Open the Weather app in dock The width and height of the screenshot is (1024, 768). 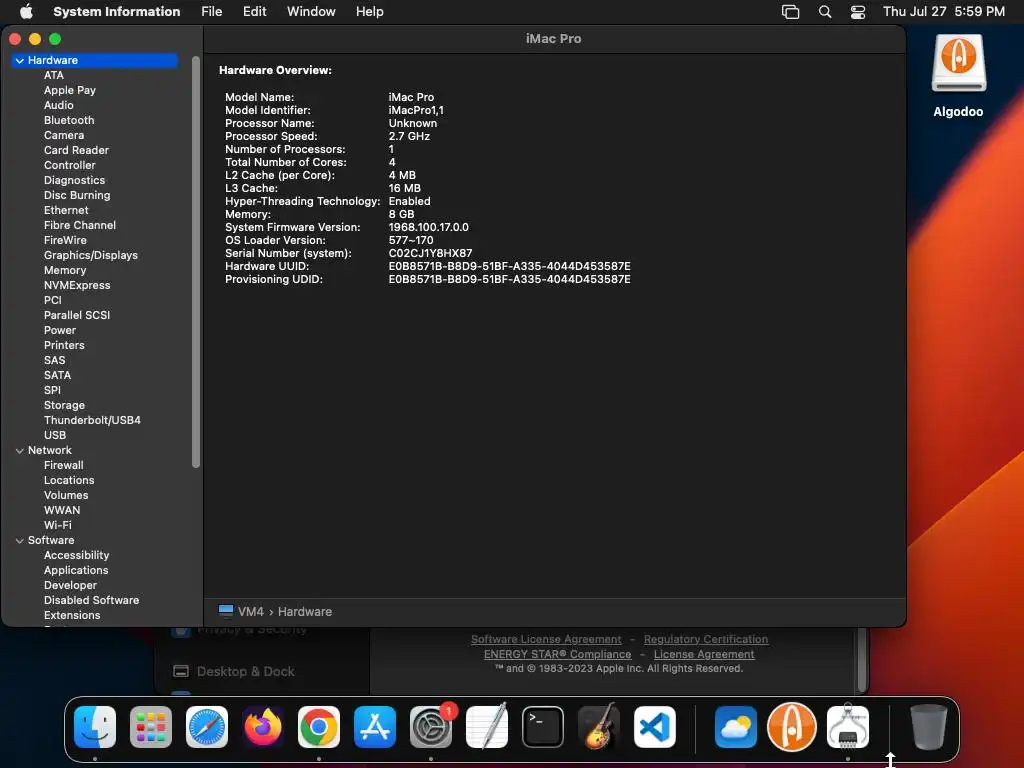pos(736,727)
